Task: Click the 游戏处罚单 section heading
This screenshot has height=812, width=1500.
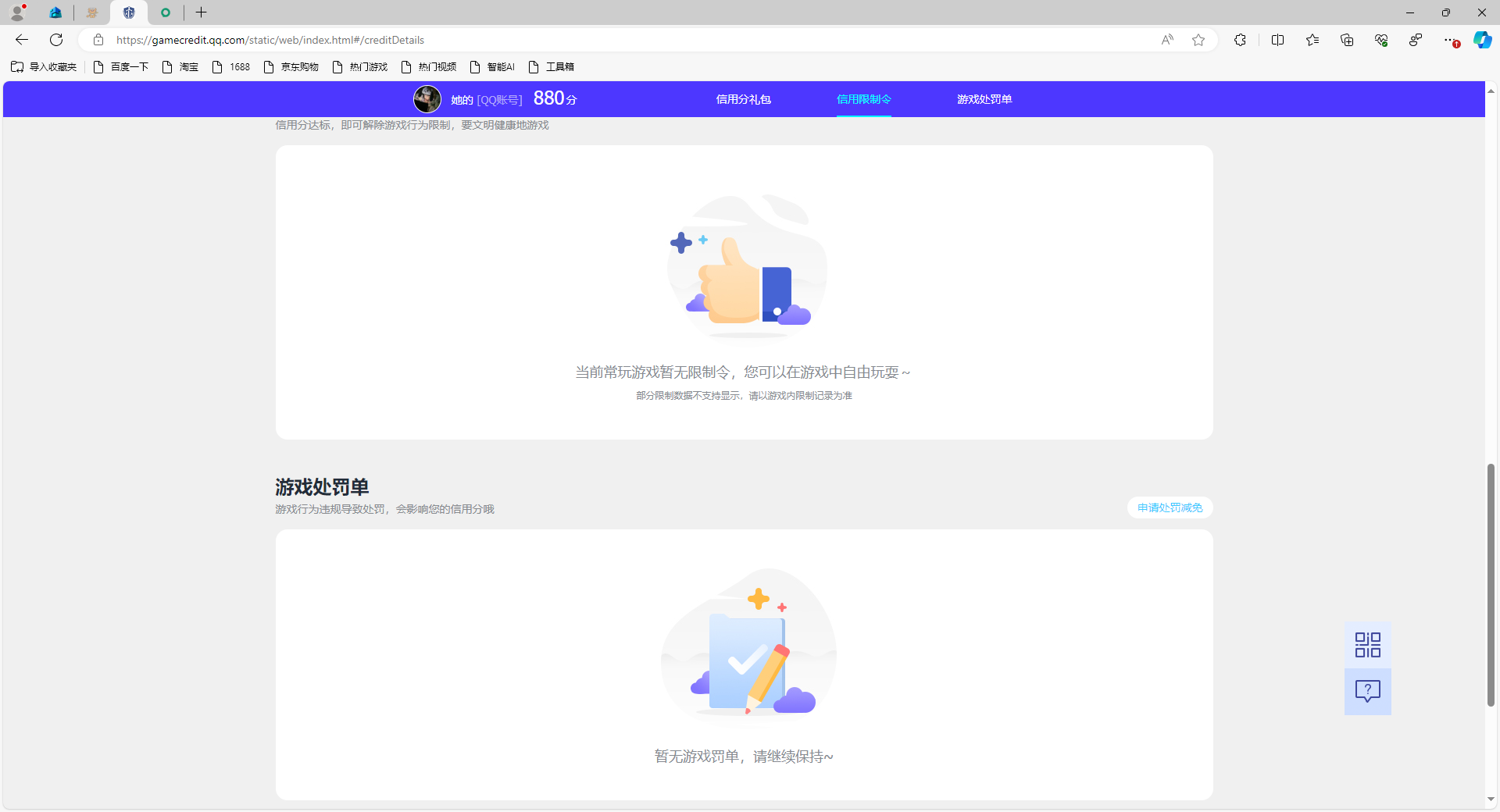Action: click(322, 487)
